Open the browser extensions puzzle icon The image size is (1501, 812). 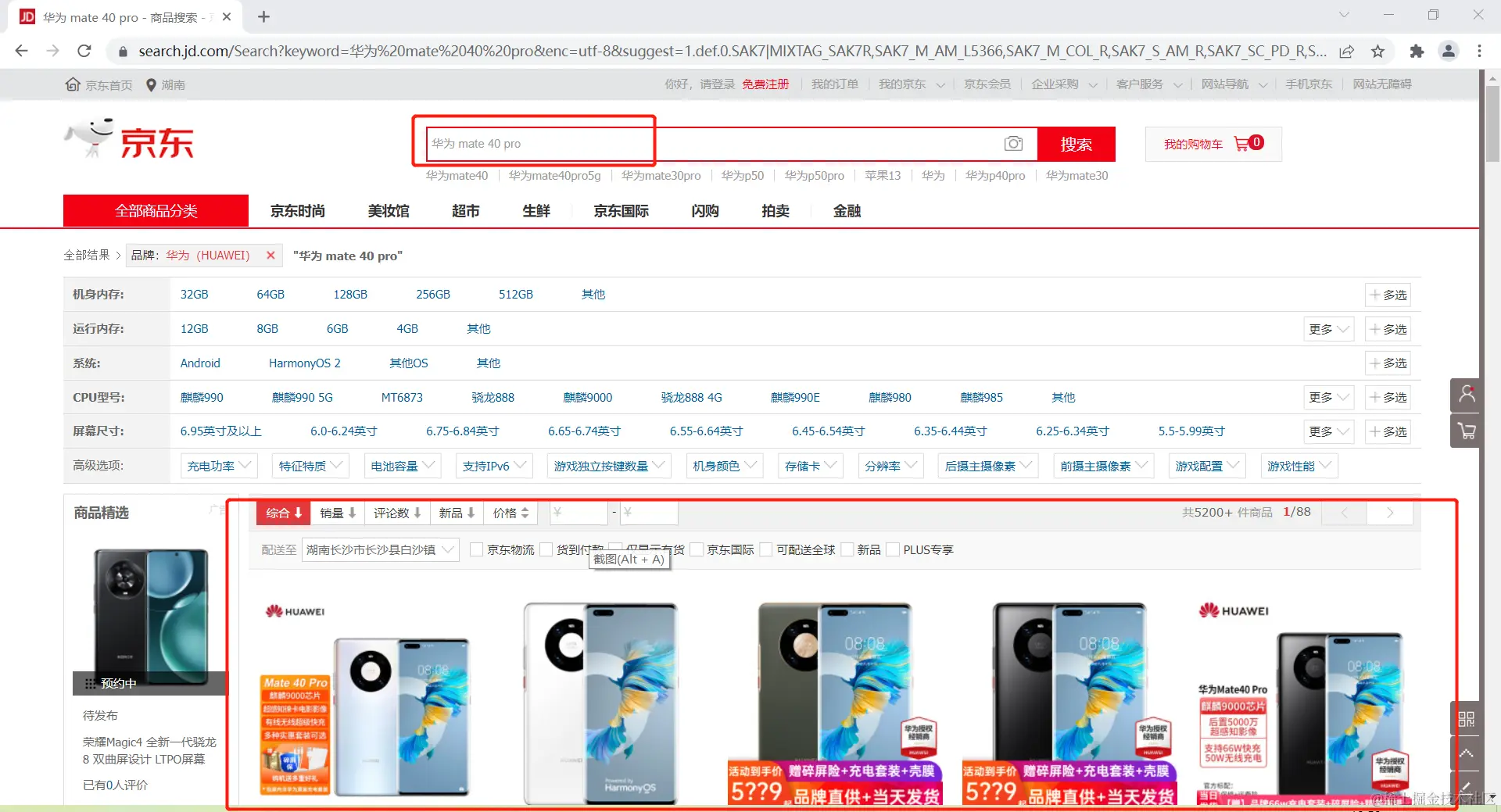coord(1417,52)
